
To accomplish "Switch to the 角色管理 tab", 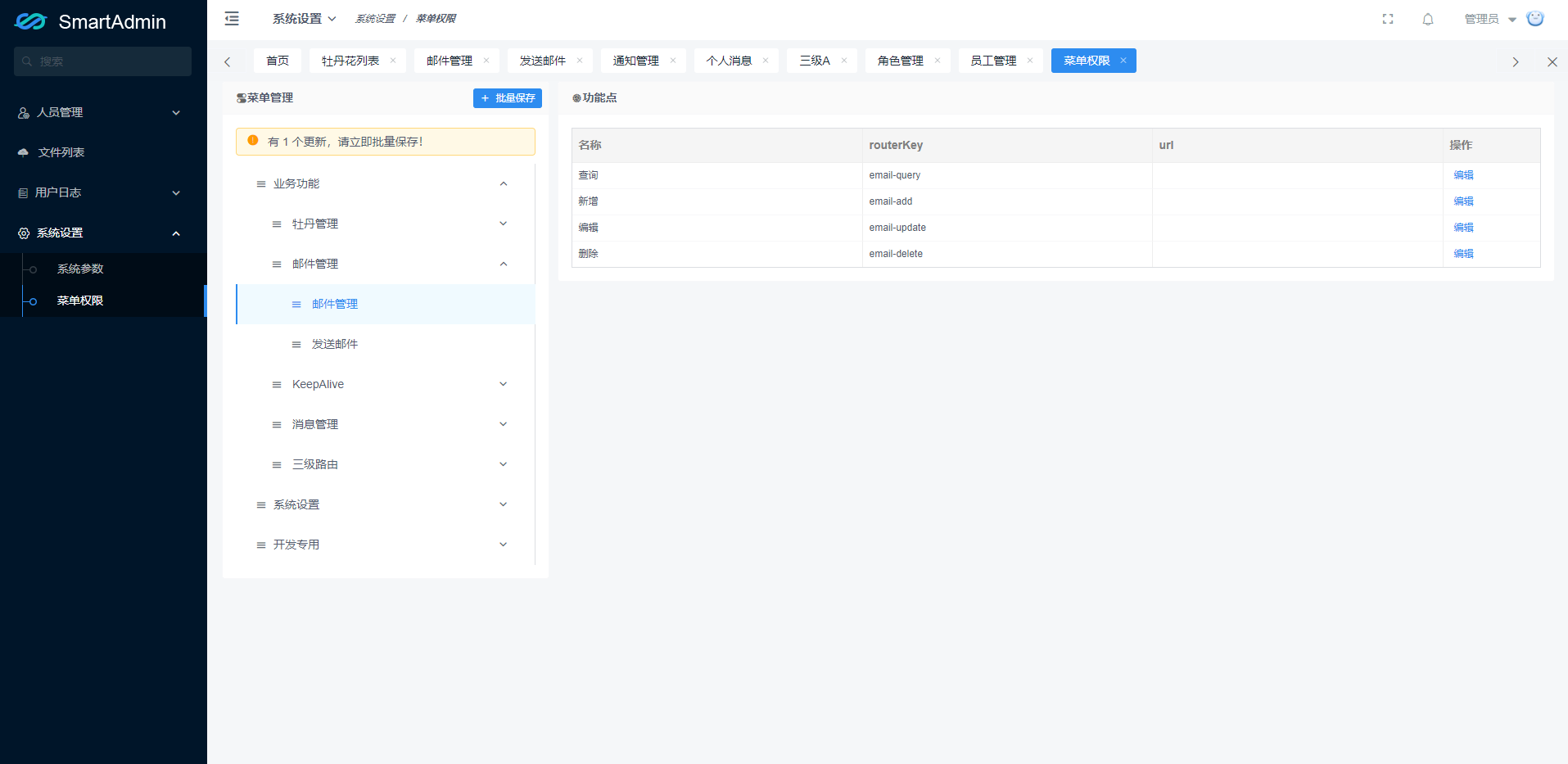I will [x=900, y=61].
